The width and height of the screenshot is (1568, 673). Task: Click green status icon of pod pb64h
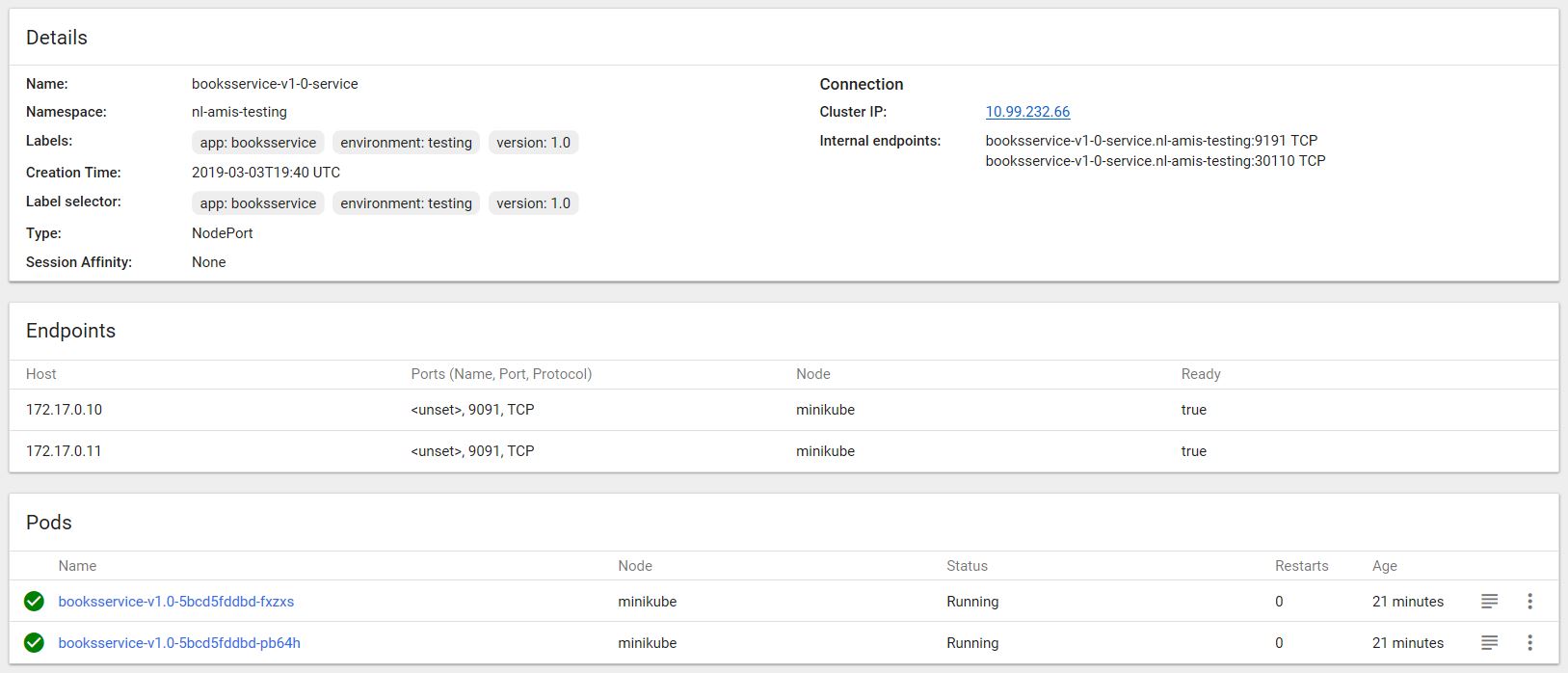[34, 643]
